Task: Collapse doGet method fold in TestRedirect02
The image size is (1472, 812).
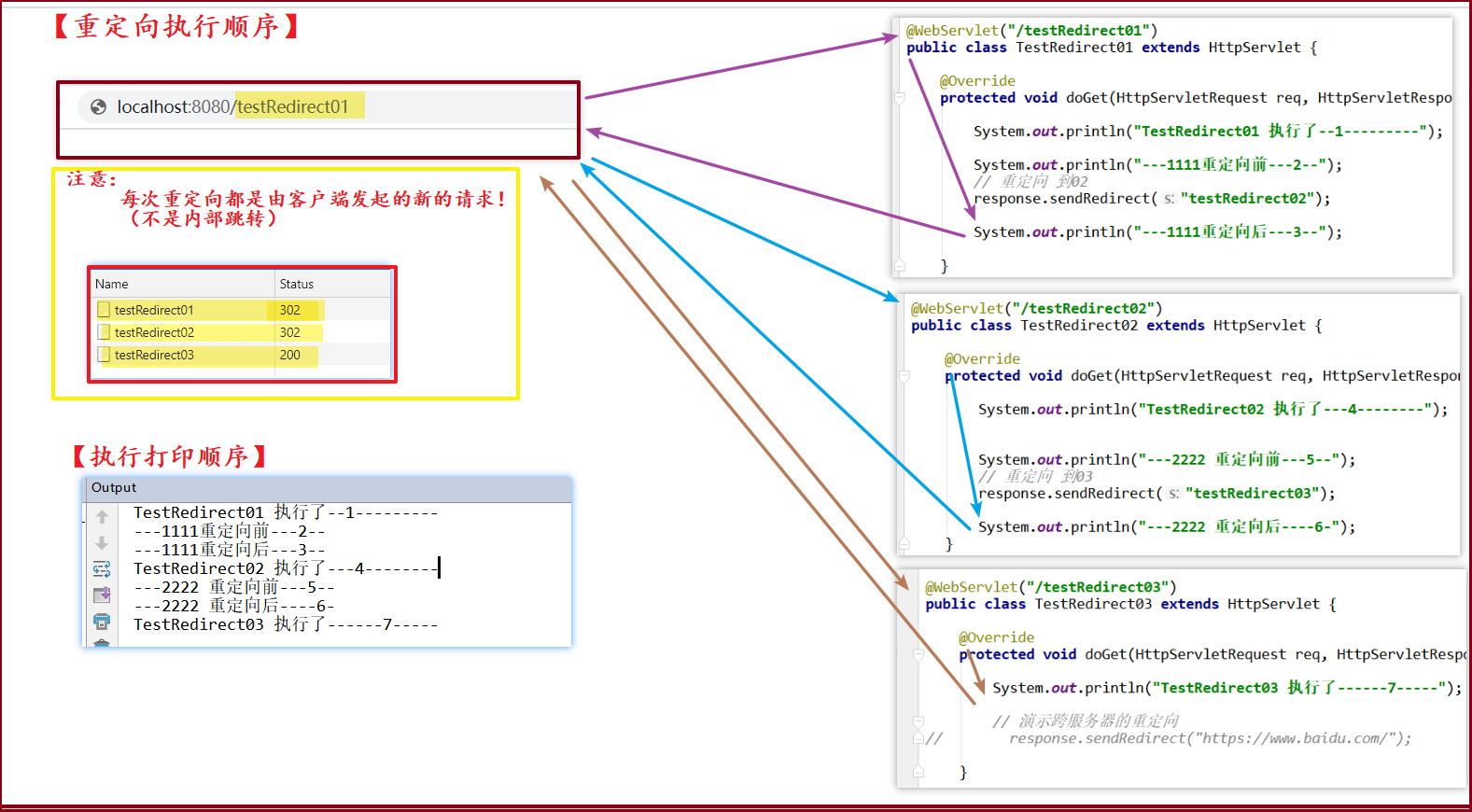Action: pos(904,376)
